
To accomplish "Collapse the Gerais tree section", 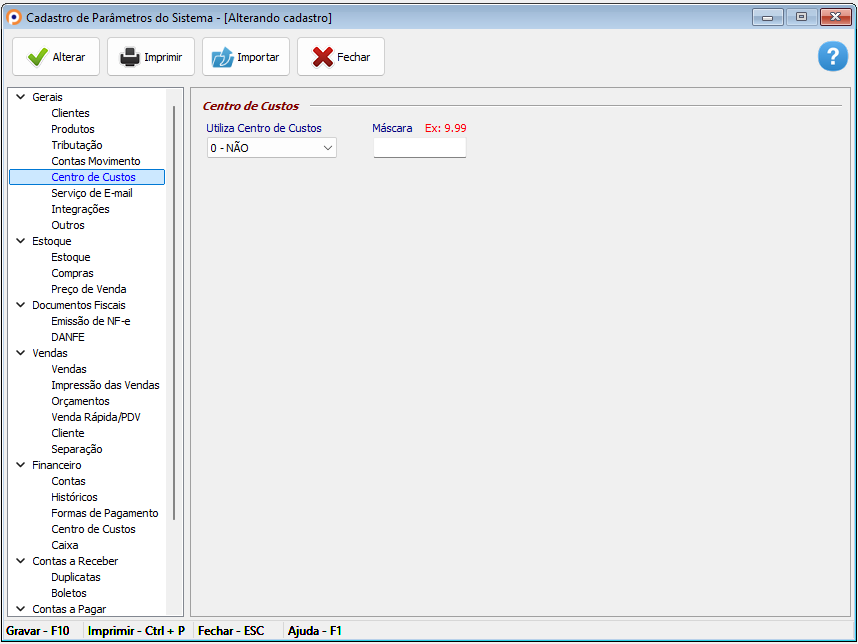I will (x=21, y=97).
